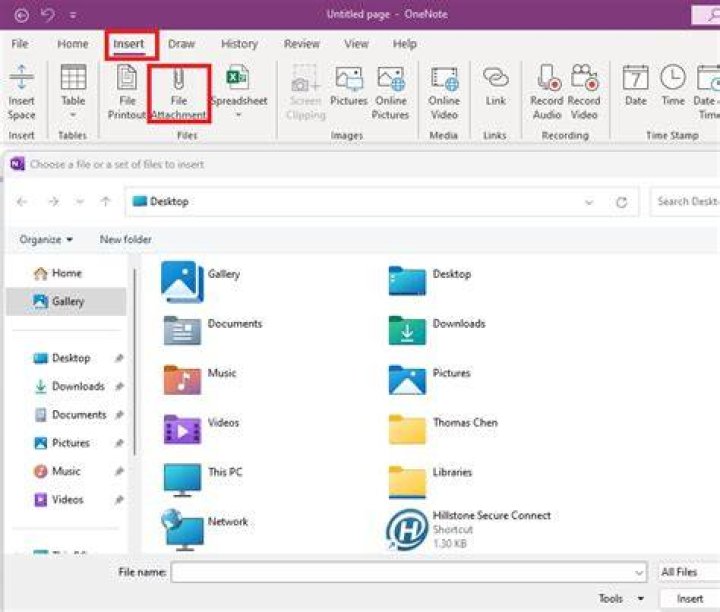Viewport: 720px width, 612px height.
Task: Choose File Attachment paperclip icon
Action: 179,79
